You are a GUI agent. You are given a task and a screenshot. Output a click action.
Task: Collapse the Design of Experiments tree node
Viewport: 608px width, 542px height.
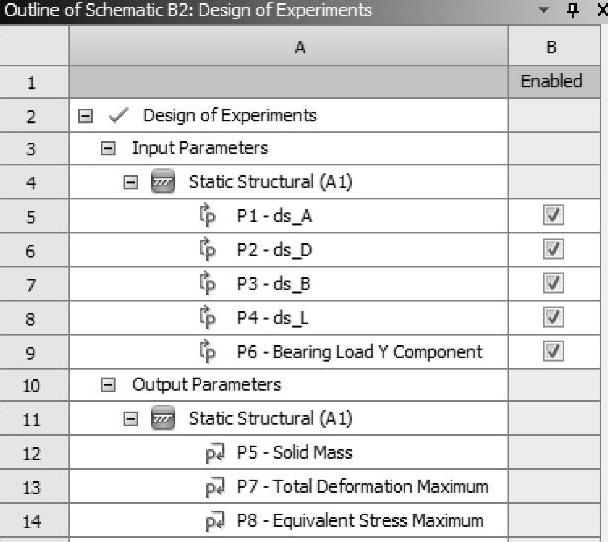(x=86, y=115)
